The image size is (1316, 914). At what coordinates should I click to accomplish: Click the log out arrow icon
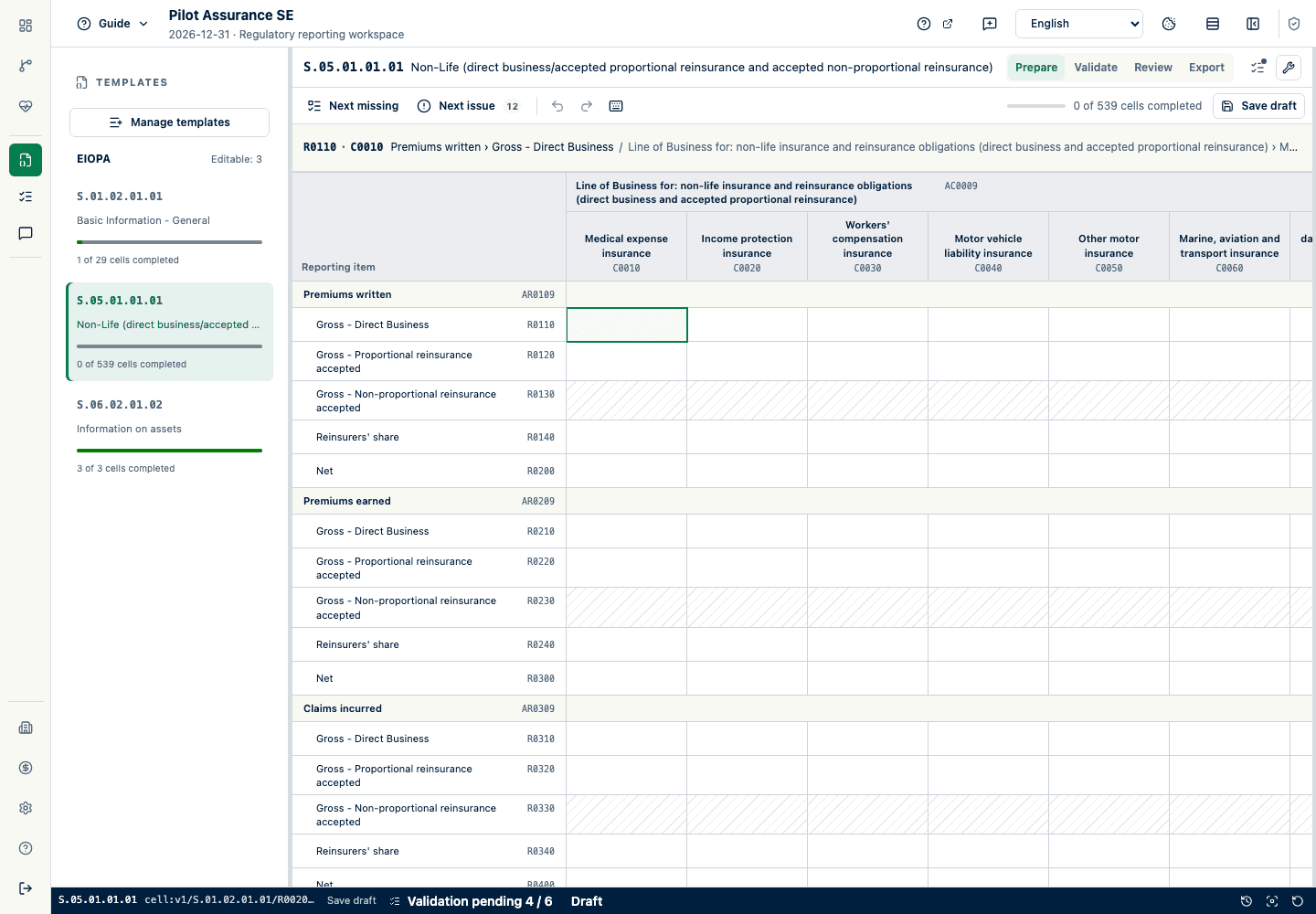(26, 888)
